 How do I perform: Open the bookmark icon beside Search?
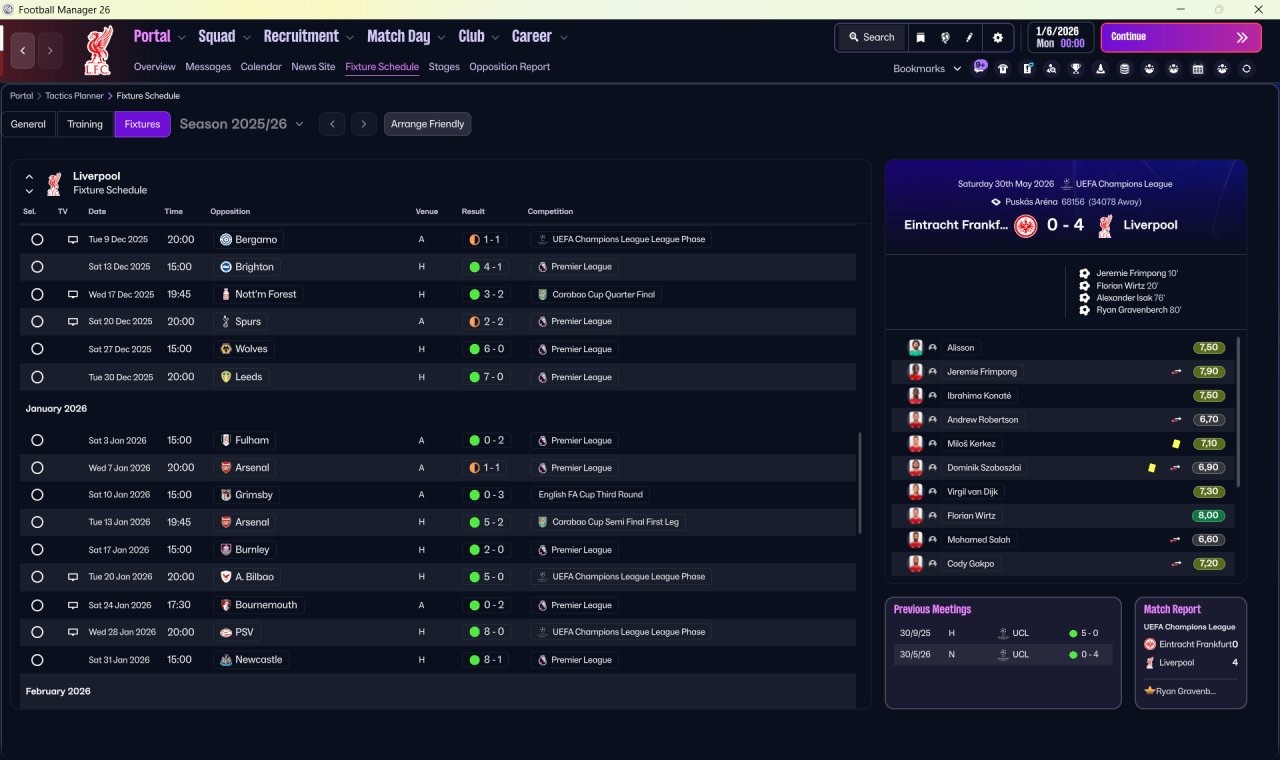point(920,37)
